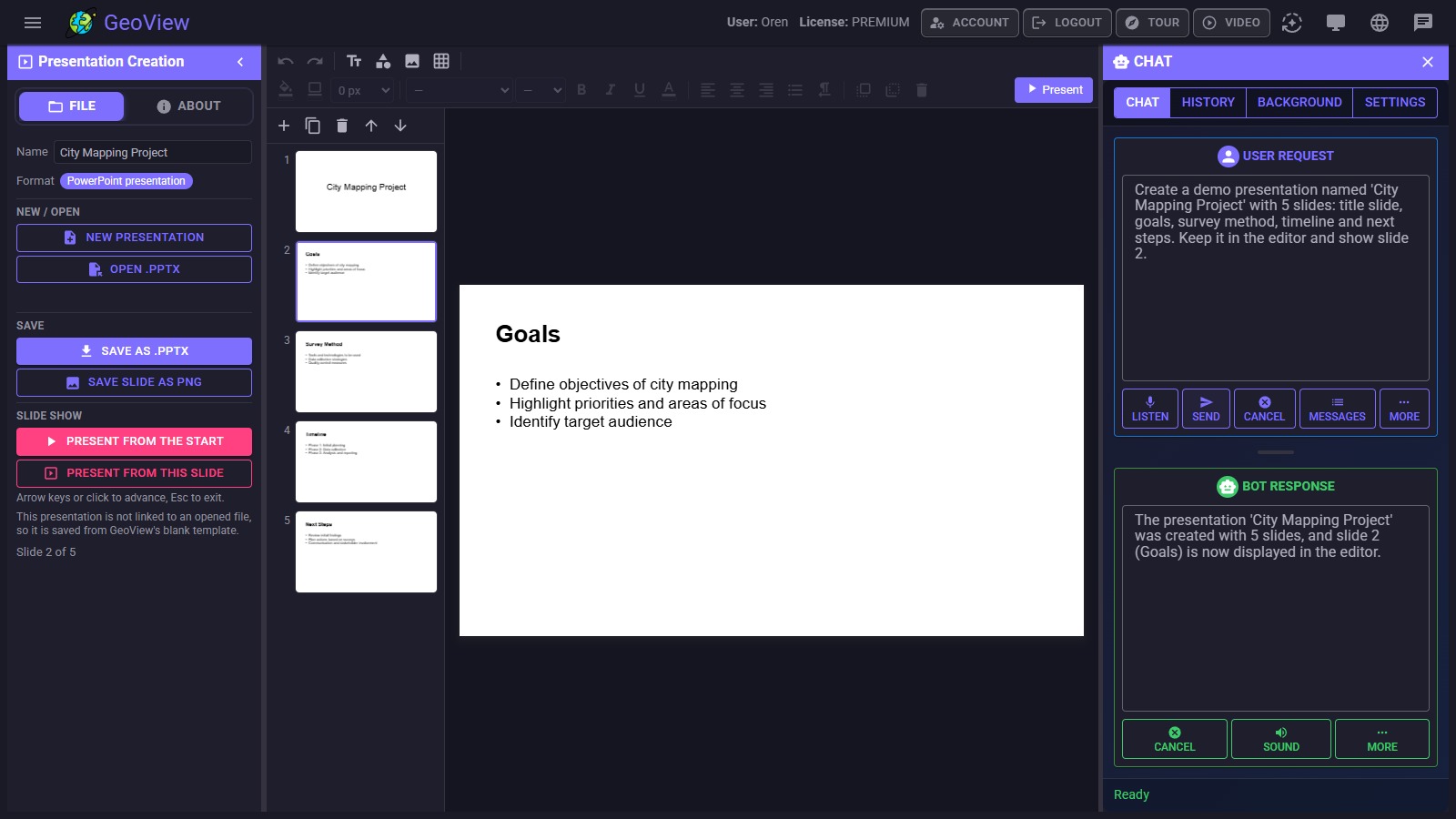This screenshot has height=819, width=1456.
Task: Open the fill color bucket tool
Action: tap(286, 89)
